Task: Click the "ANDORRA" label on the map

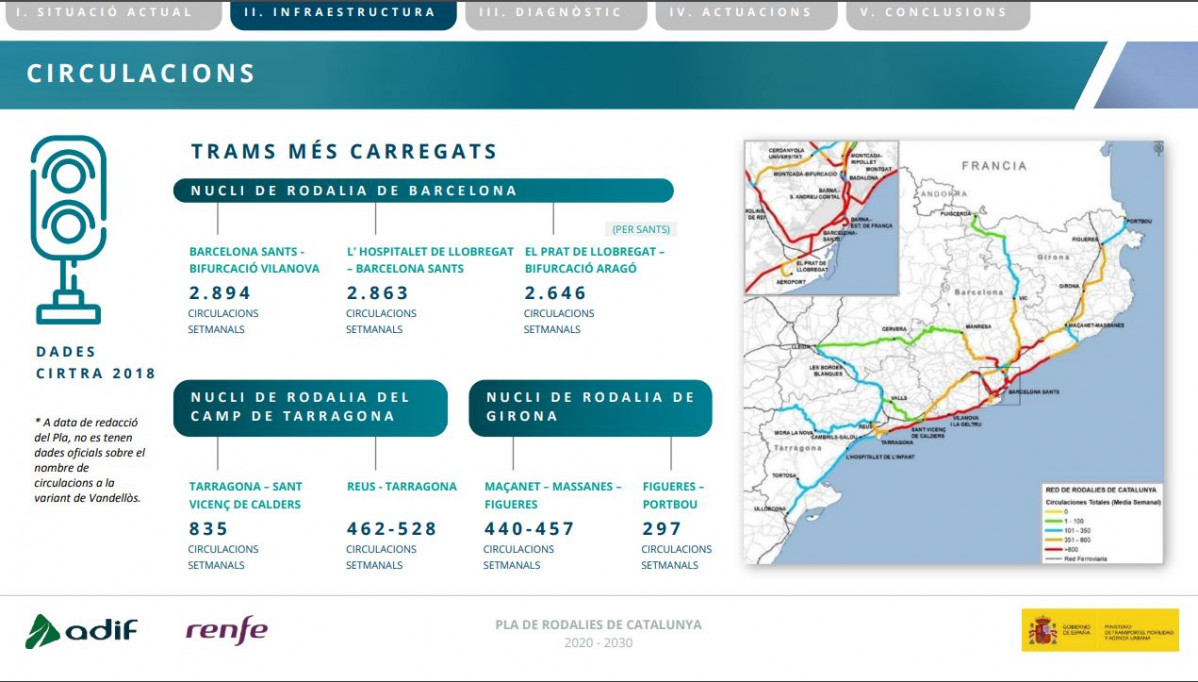Action: (x=944, y=194)
